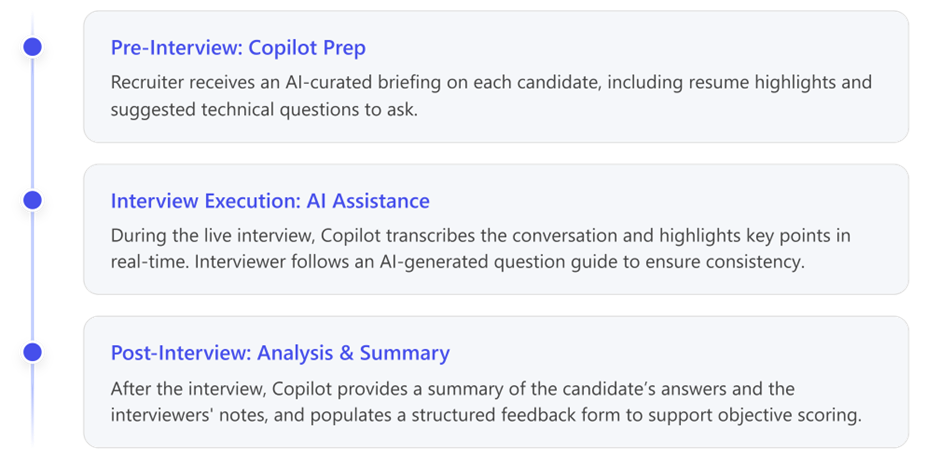Click the vertical timeline line between first two dots
Image resolution: width=940 pixels, height=456 pixels.
pyautogui.click(x=32, y=124)
